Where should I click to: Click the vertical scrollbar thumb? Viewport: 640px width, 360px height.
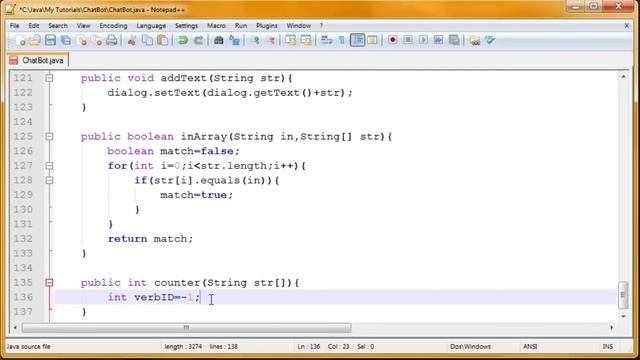point(623,295)
